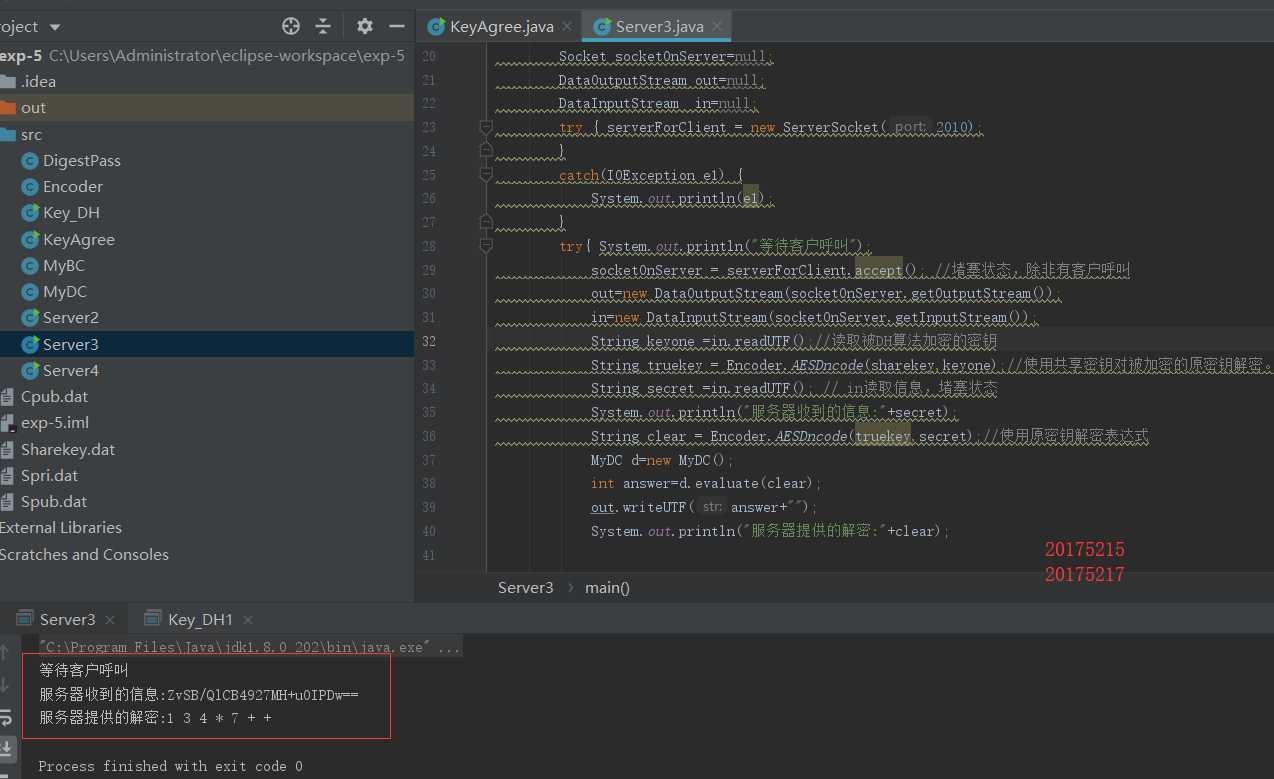Click 'Process finished with exit code 0'
Viewport: 1274px width, 779px height.
click(x=170, y=766)
